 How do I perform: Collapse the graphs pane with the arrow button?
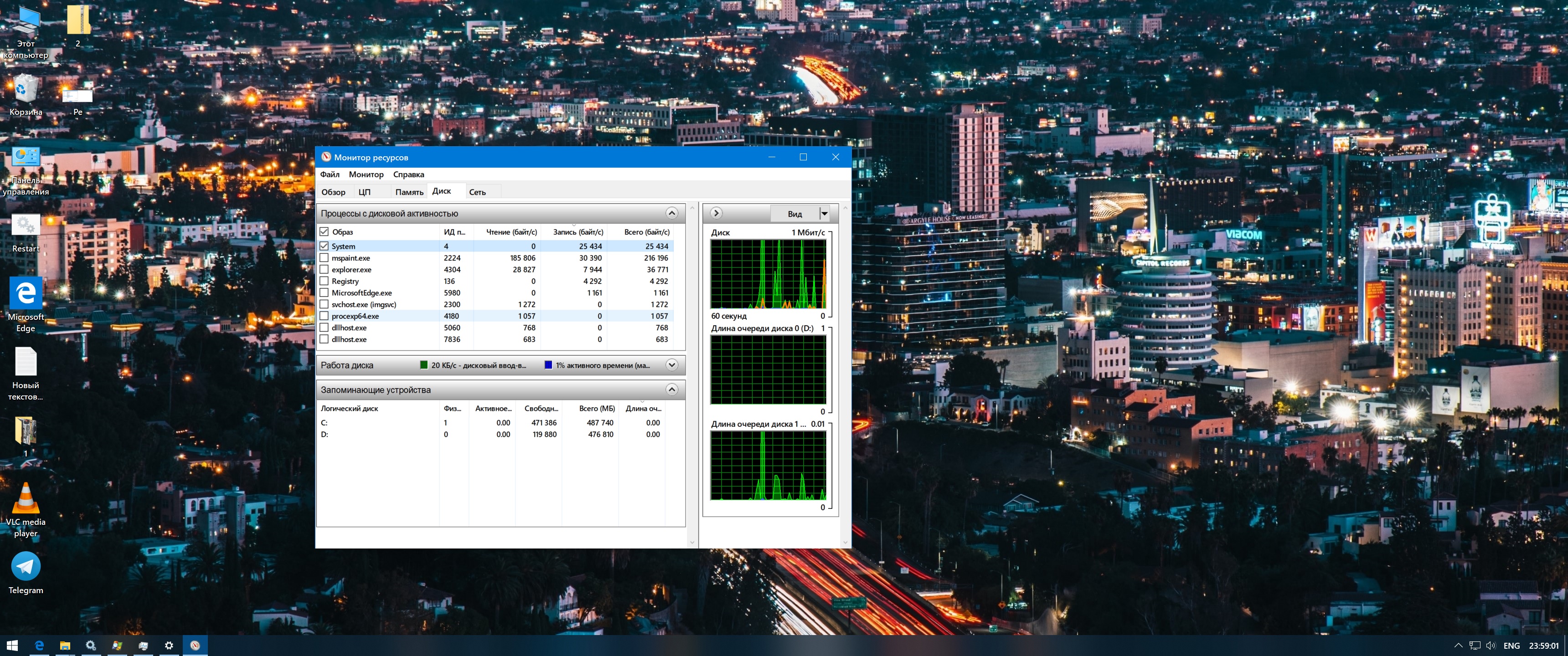[717, 213]
